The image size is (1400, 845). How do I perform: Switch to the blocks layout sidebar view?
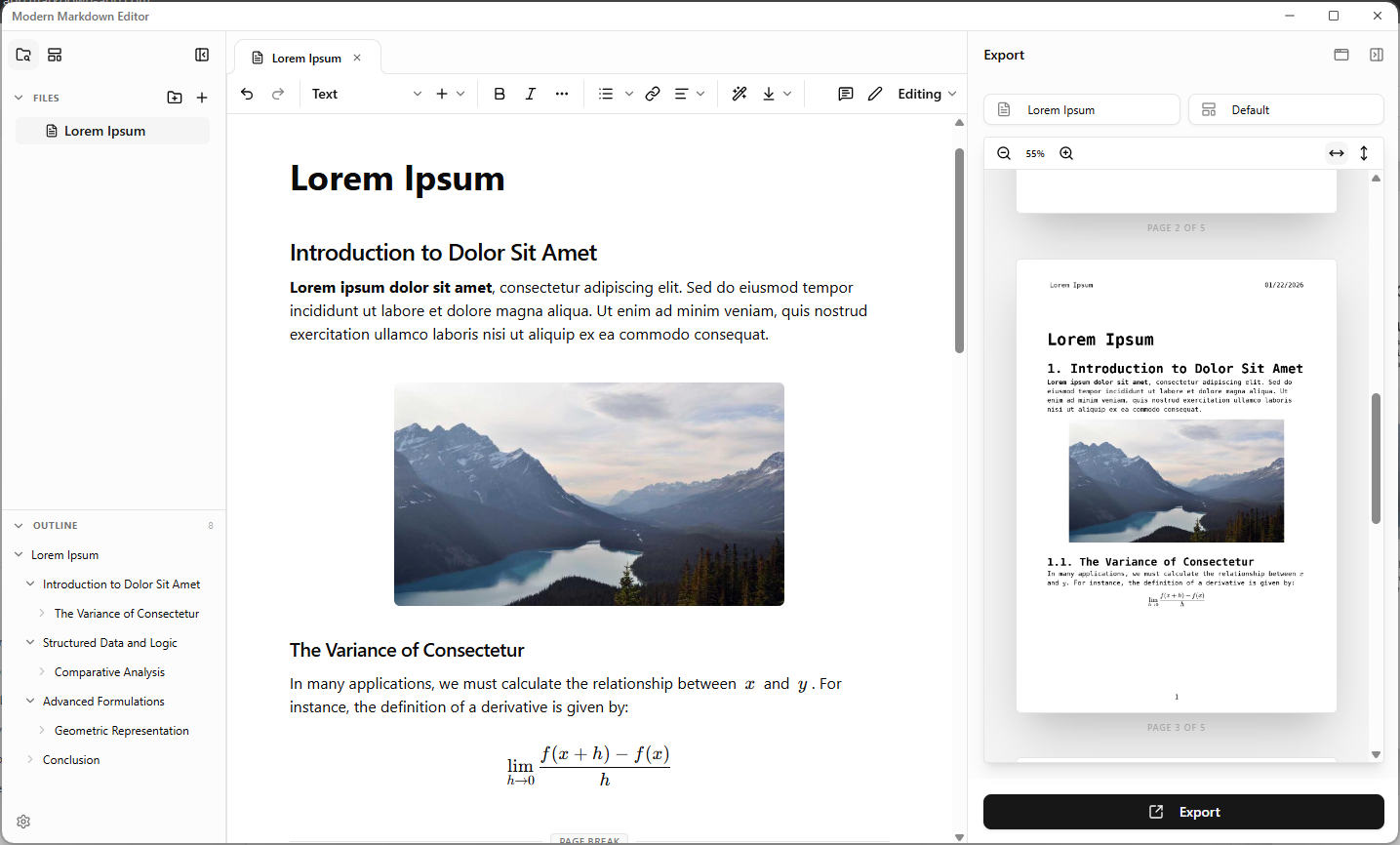tap(55, 55)
